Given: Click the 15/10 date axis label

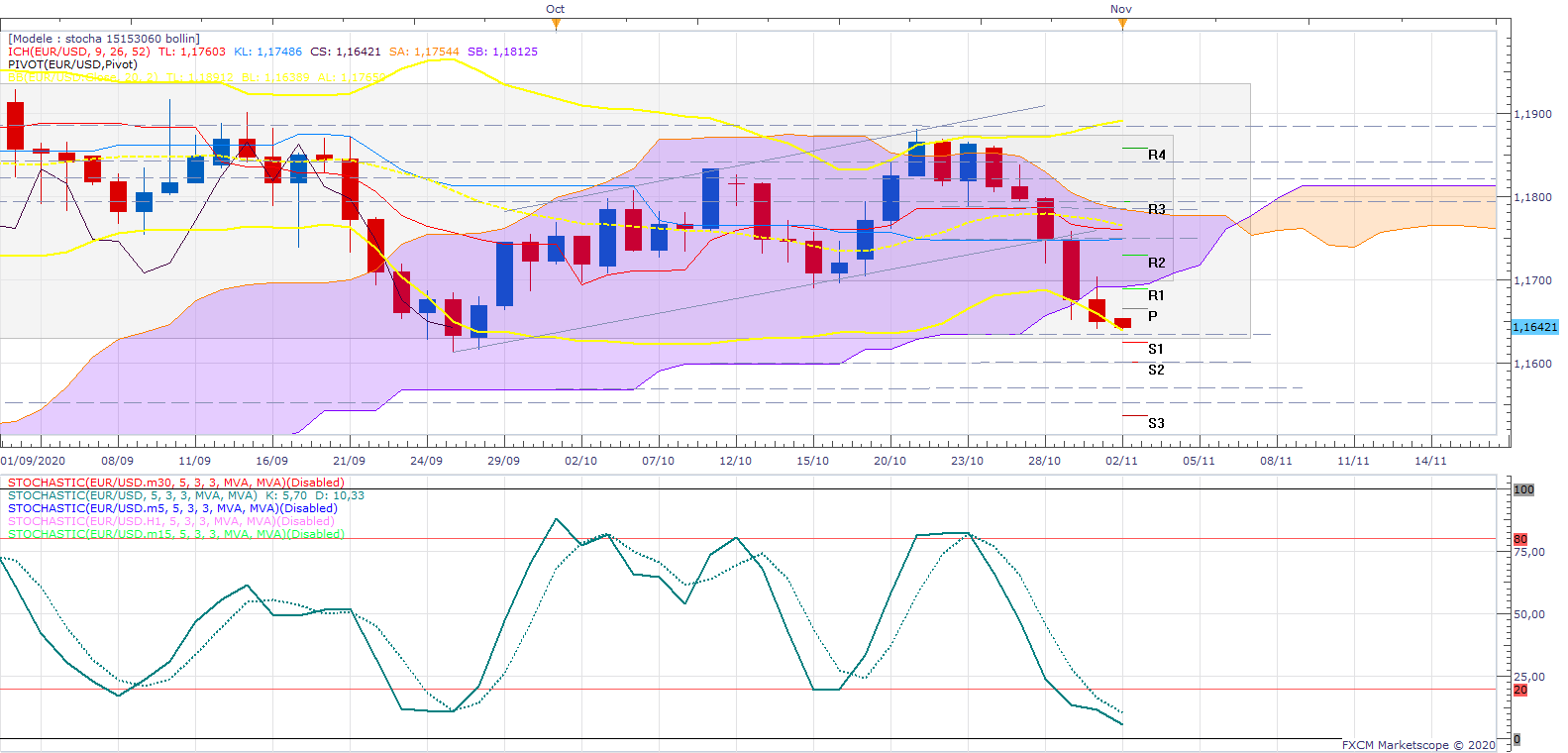Looking at the screenshot, I should pos(813,461).
